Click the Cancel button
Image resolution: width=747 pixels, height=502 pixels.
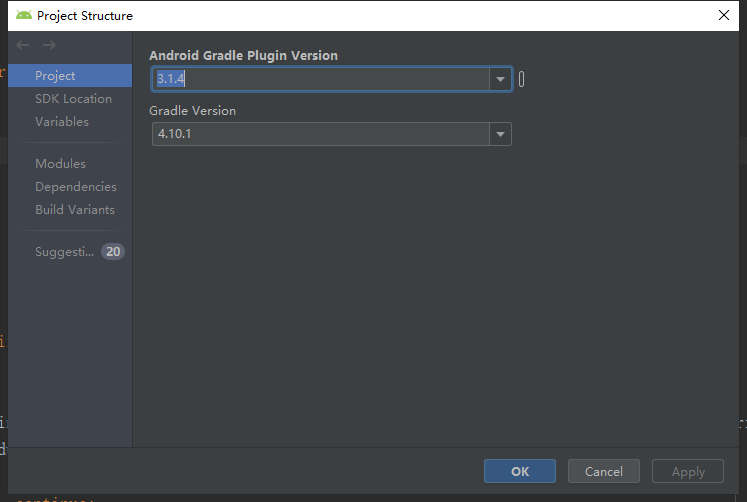pos(604,471)
